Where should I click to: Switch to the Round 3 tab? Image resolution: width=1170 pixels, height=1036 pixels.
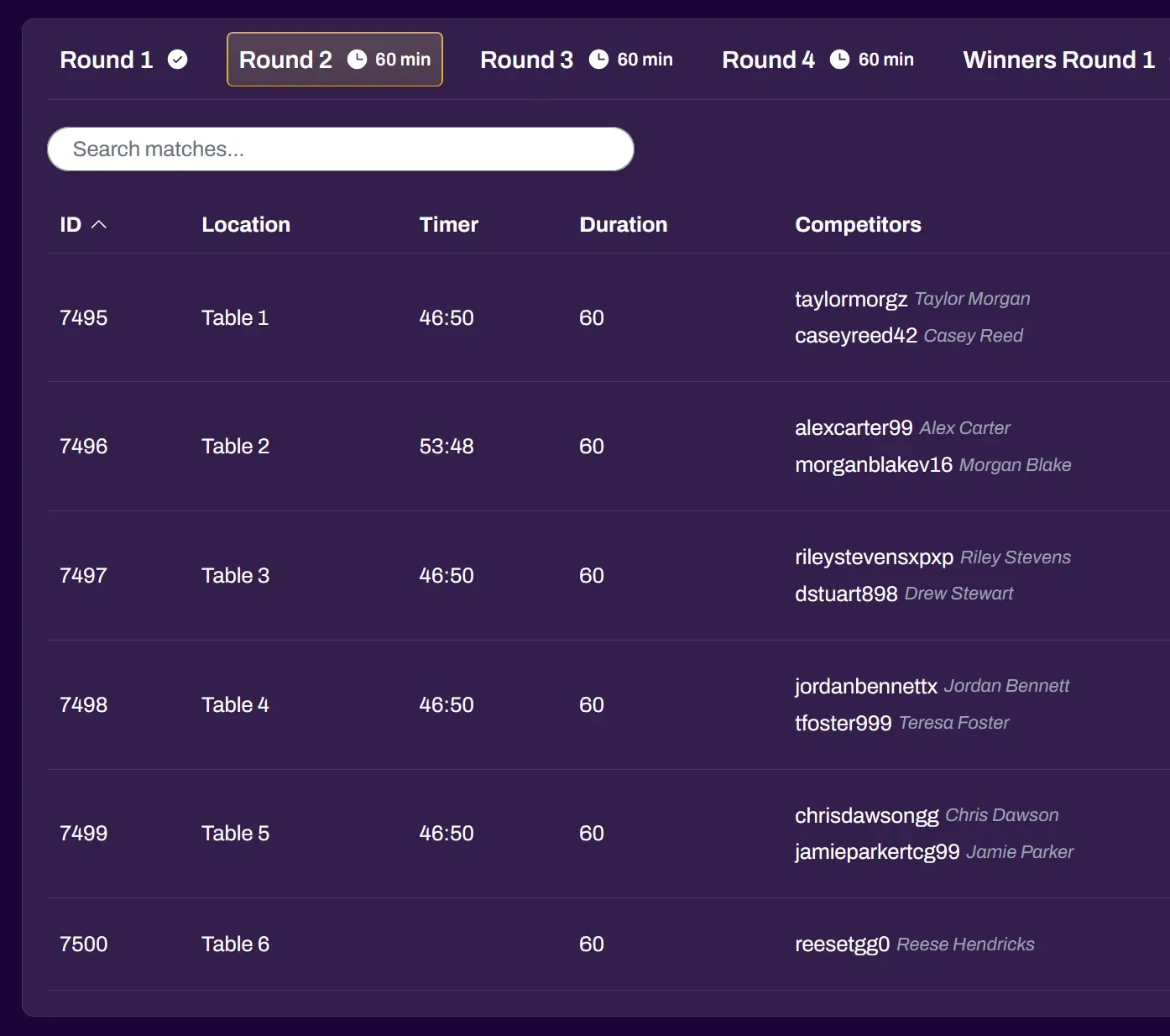tap(526, 60)
